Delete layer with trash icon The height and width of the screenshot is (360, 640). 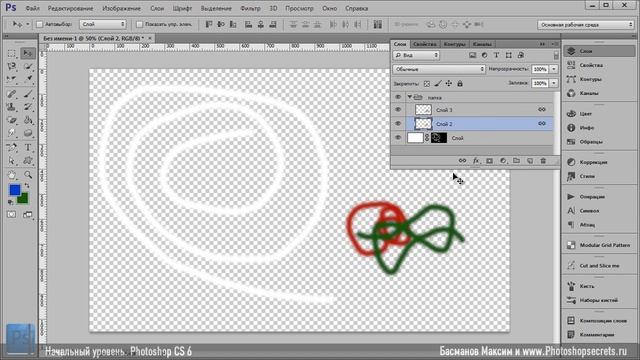[543, 161]
